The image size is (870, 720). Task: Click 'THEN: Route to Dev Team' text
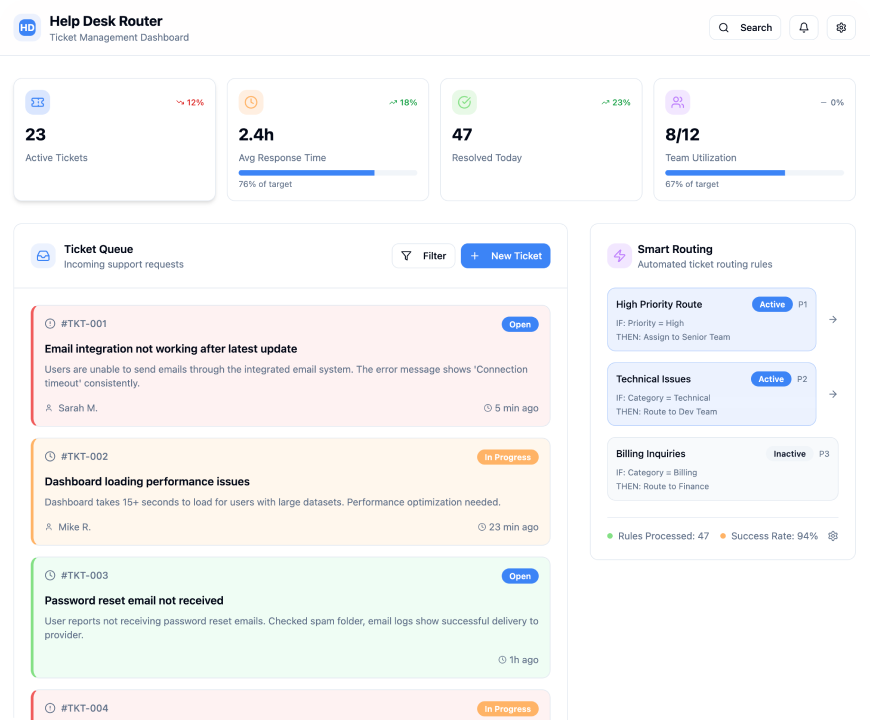666,412
